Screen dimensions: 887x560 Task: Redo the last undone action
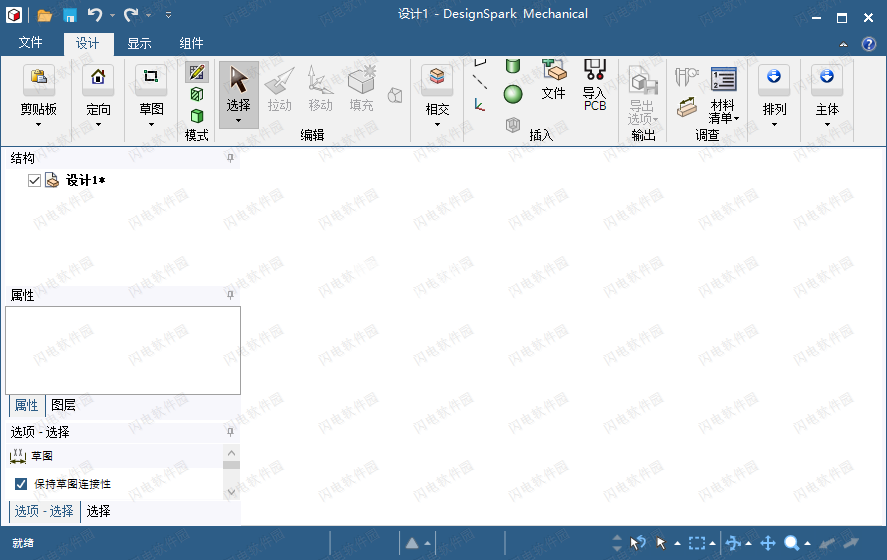pos(131,15)
